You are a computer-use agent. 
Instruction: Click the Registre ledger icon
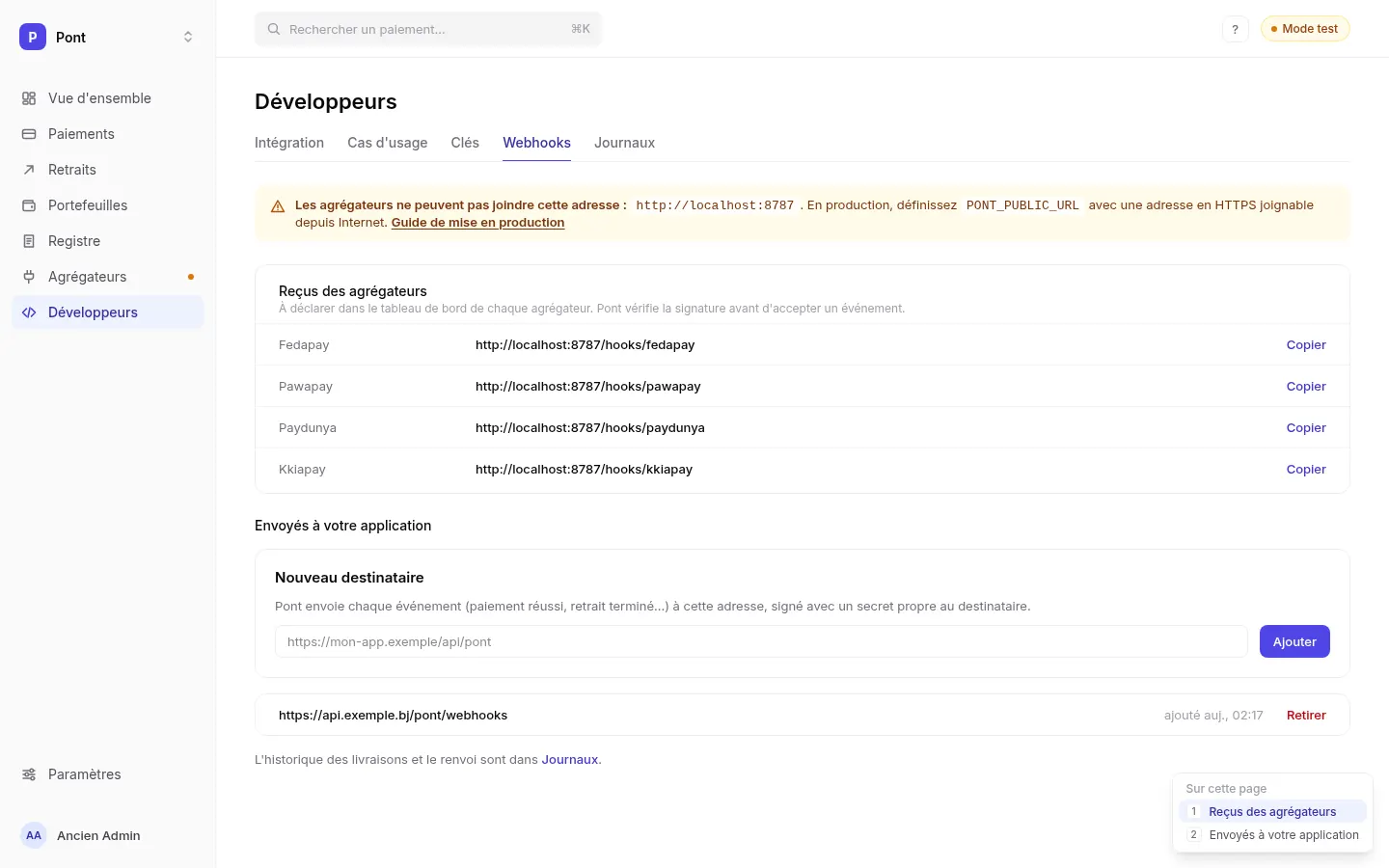tap(29, 241)
